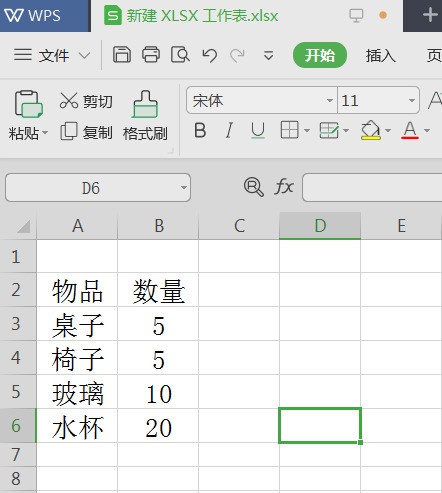Toggle bold formatting
Screen dimensions: 442x493
200,130
